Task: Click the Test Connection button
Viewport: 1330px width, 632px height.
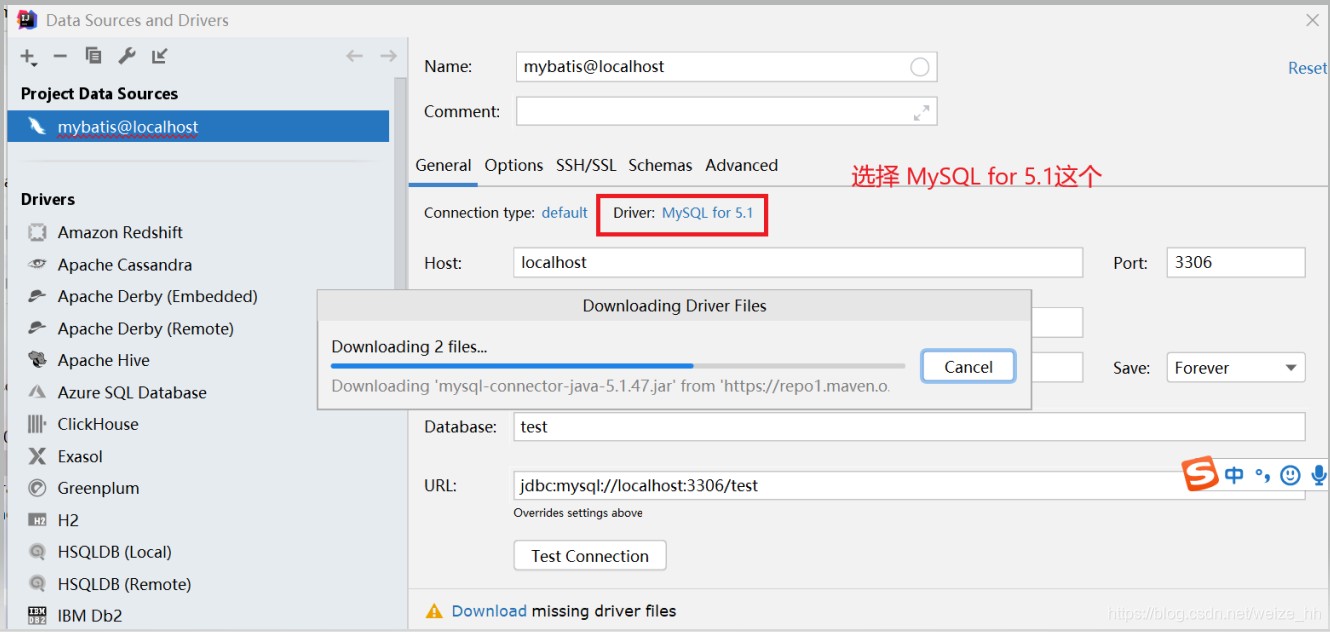Action: coord(590,556)
